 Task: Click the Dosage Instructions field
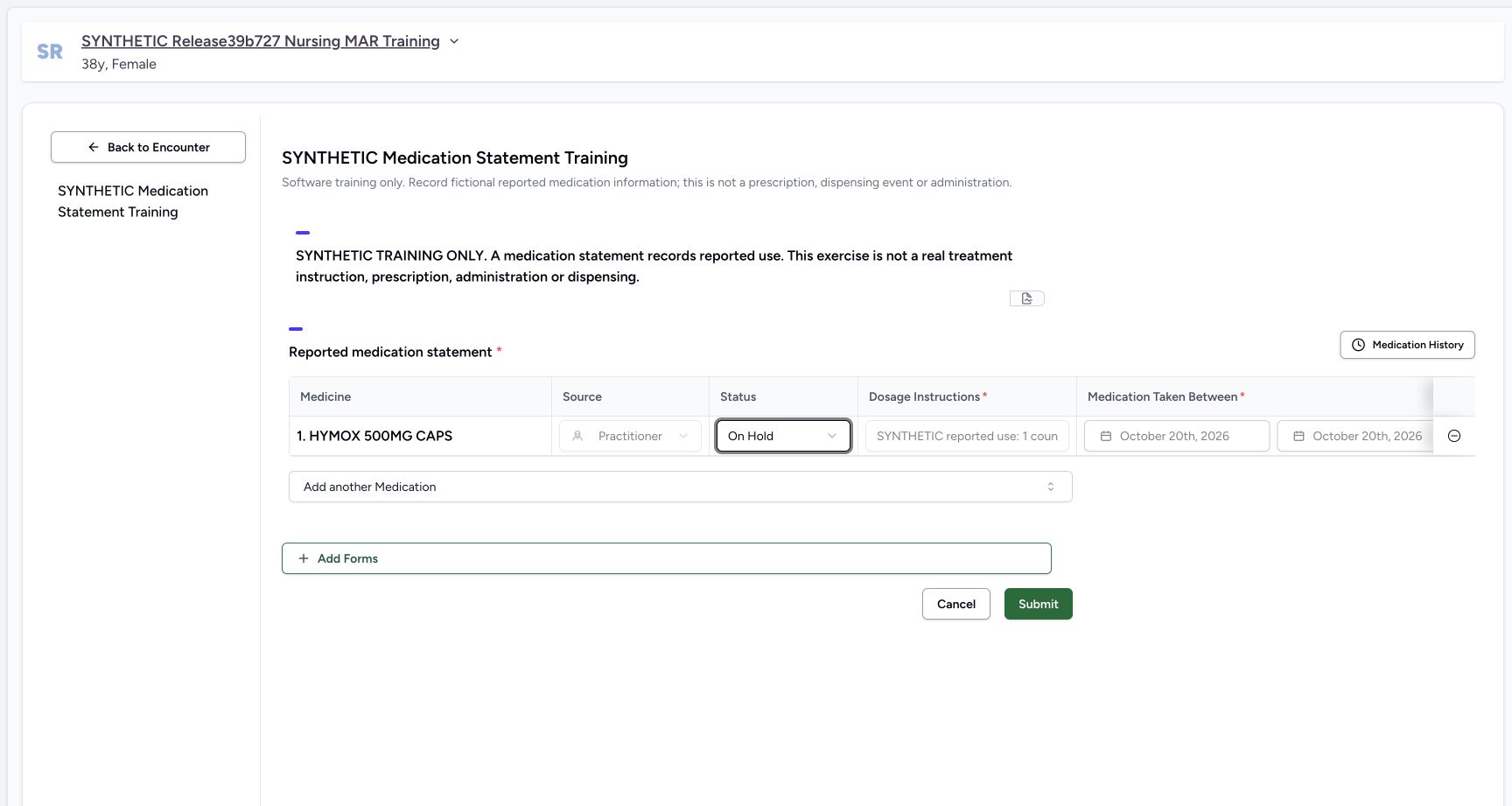[x=967, y=436]
